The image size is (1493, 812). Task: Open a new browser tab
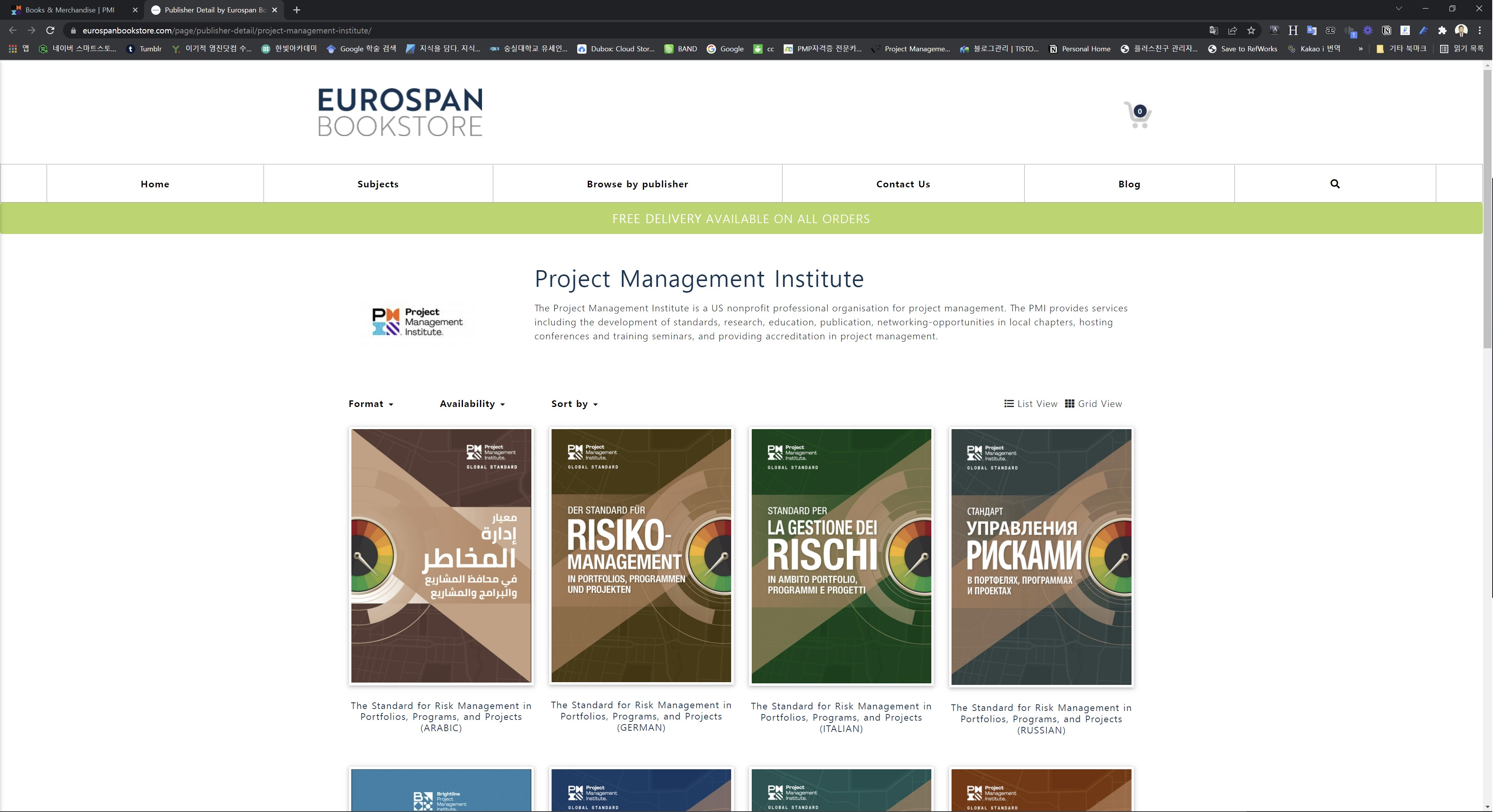[x=297, y=10]
